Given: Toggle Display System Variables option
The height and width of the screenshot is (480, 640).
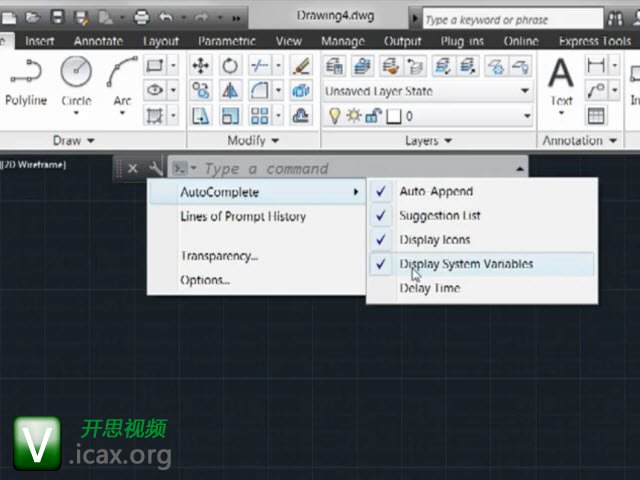Looking at the screenshot, I should (482, 264).
